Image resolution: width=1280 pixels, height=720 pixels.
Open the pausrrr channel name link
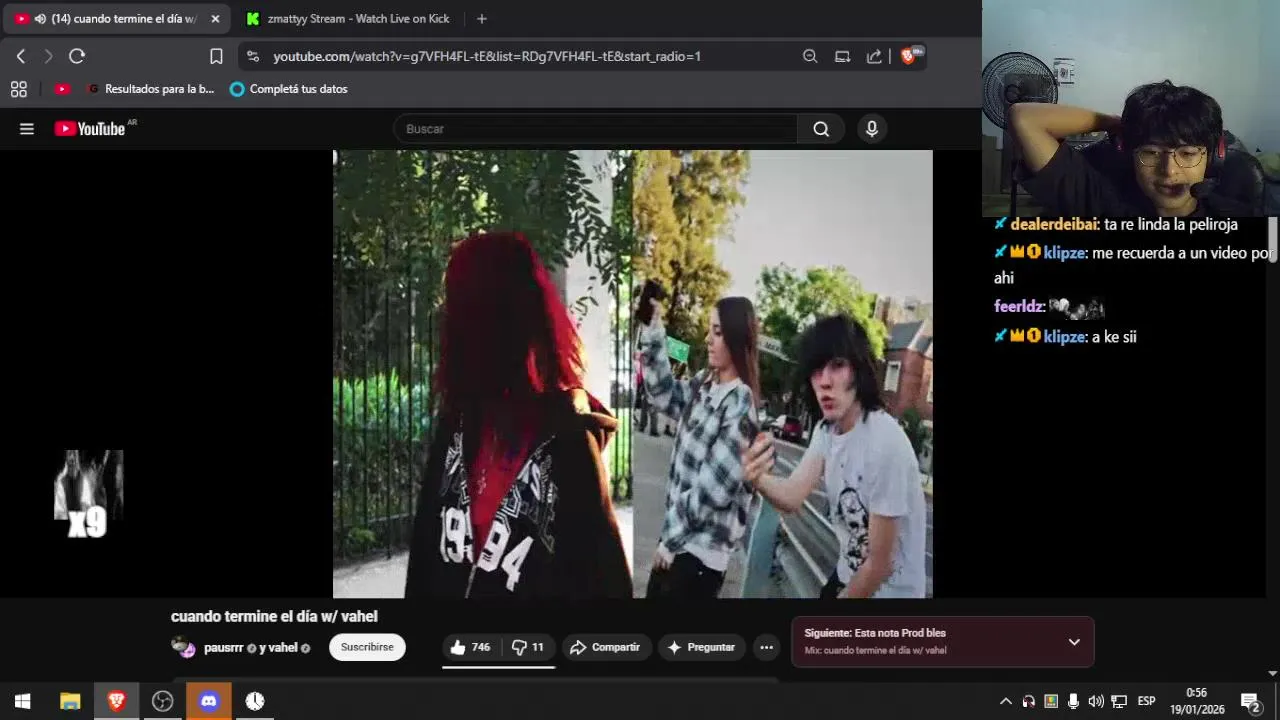pos(224,647)
